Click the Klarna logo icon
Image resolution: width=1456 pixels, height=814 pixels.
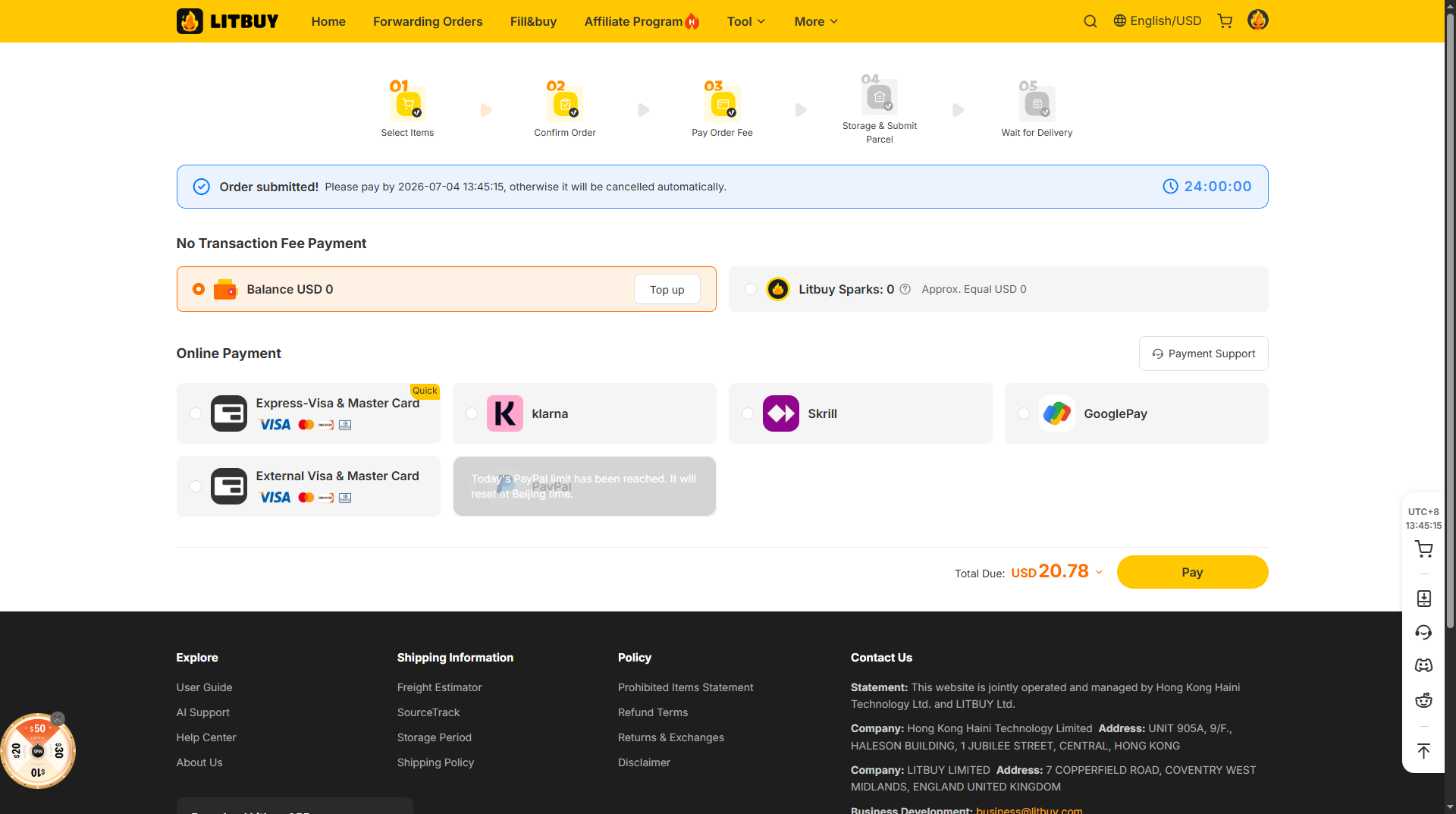tap(505, 413)
